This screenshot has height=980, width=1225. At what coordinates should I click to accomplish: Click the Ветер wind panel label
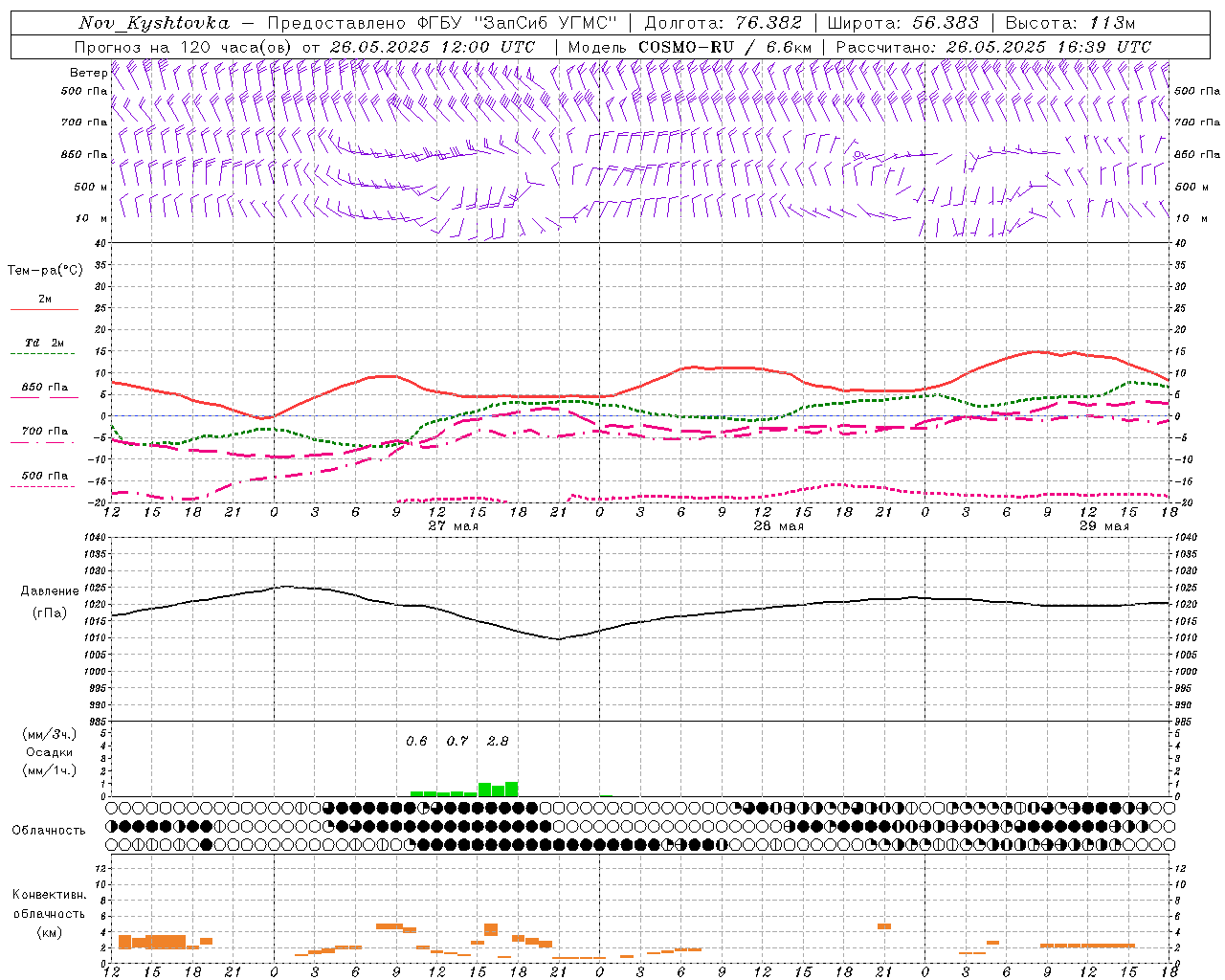pyautogui.click(x=88, y=73)
